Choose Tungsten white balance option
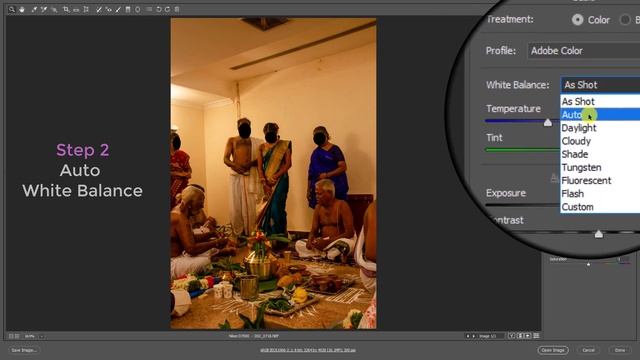 pyautogui.click(x=600, y=167)
